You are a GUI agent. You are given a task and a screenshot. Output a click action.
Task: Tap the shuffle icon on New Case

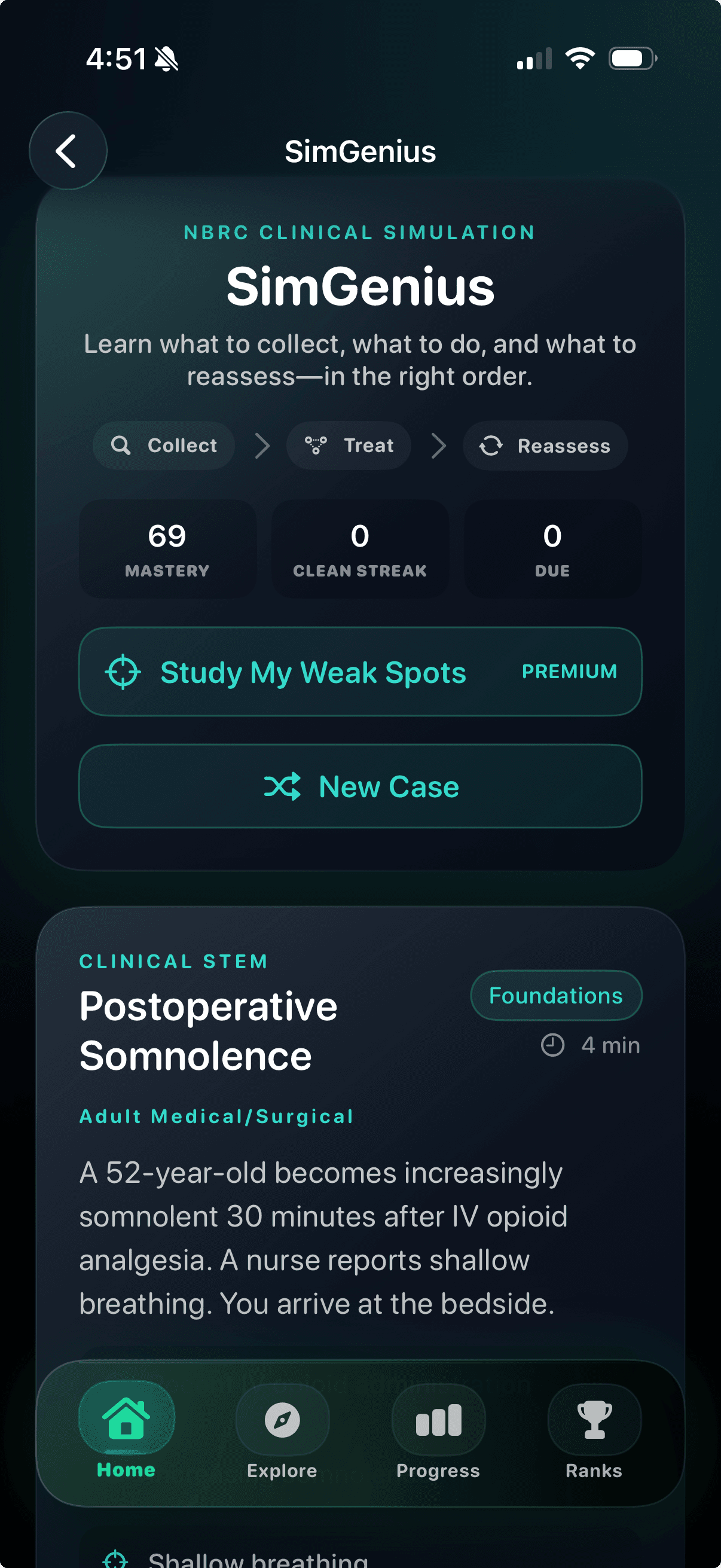[x=282, y=786]
